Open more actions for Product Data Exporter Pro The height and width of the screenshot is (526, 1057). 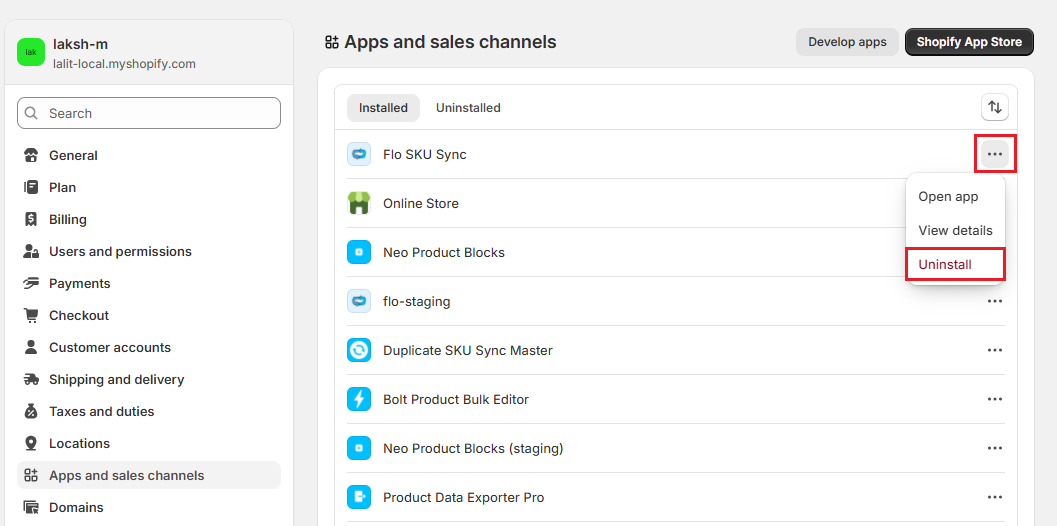pos(994,498)
